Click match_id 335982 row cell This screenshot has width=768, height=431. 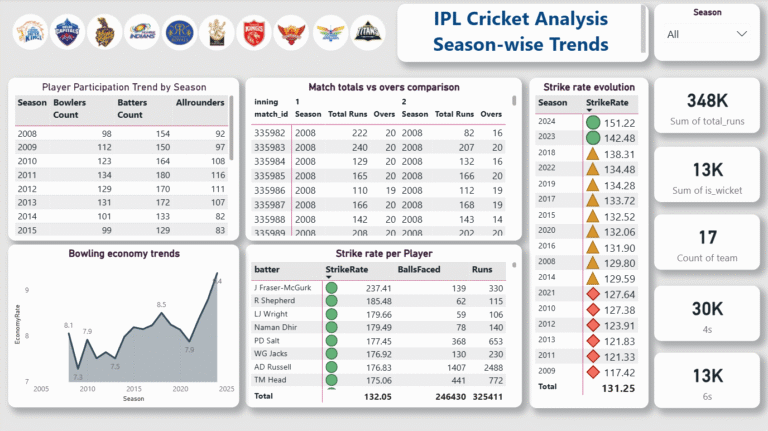click(269, 133)
